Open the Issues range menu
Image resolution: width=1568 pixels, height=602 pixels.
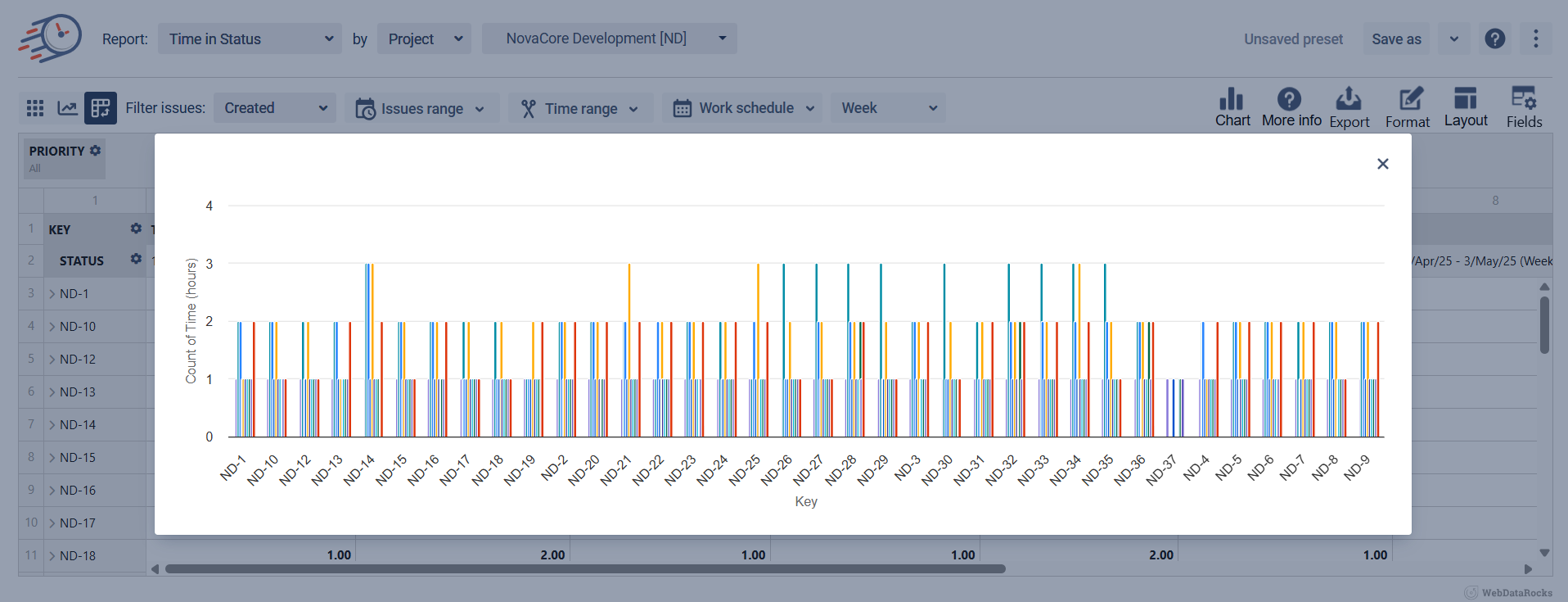tap(421, 109)
